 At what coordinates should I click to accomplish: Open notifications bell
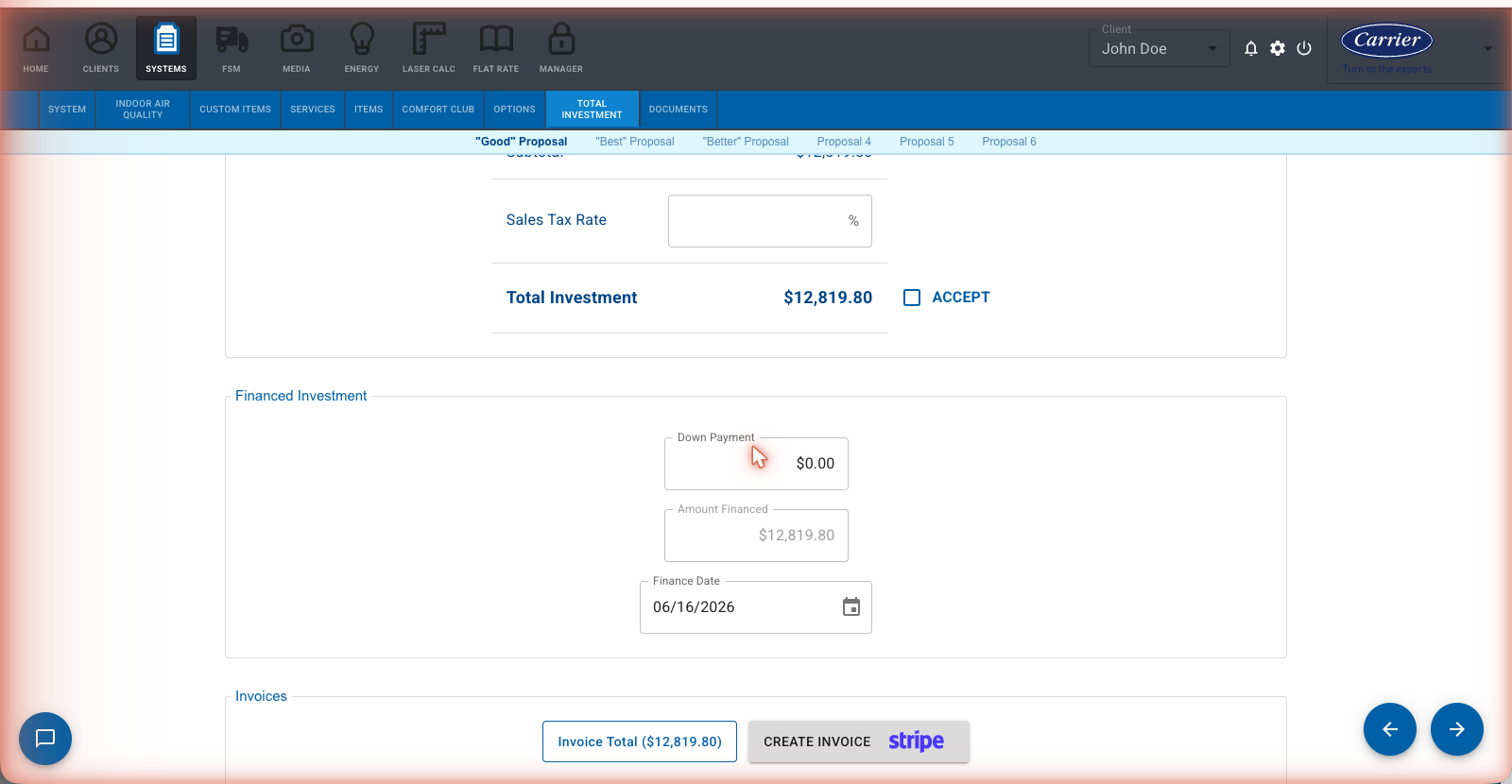pyautogui.click(x=1251, y=48)
